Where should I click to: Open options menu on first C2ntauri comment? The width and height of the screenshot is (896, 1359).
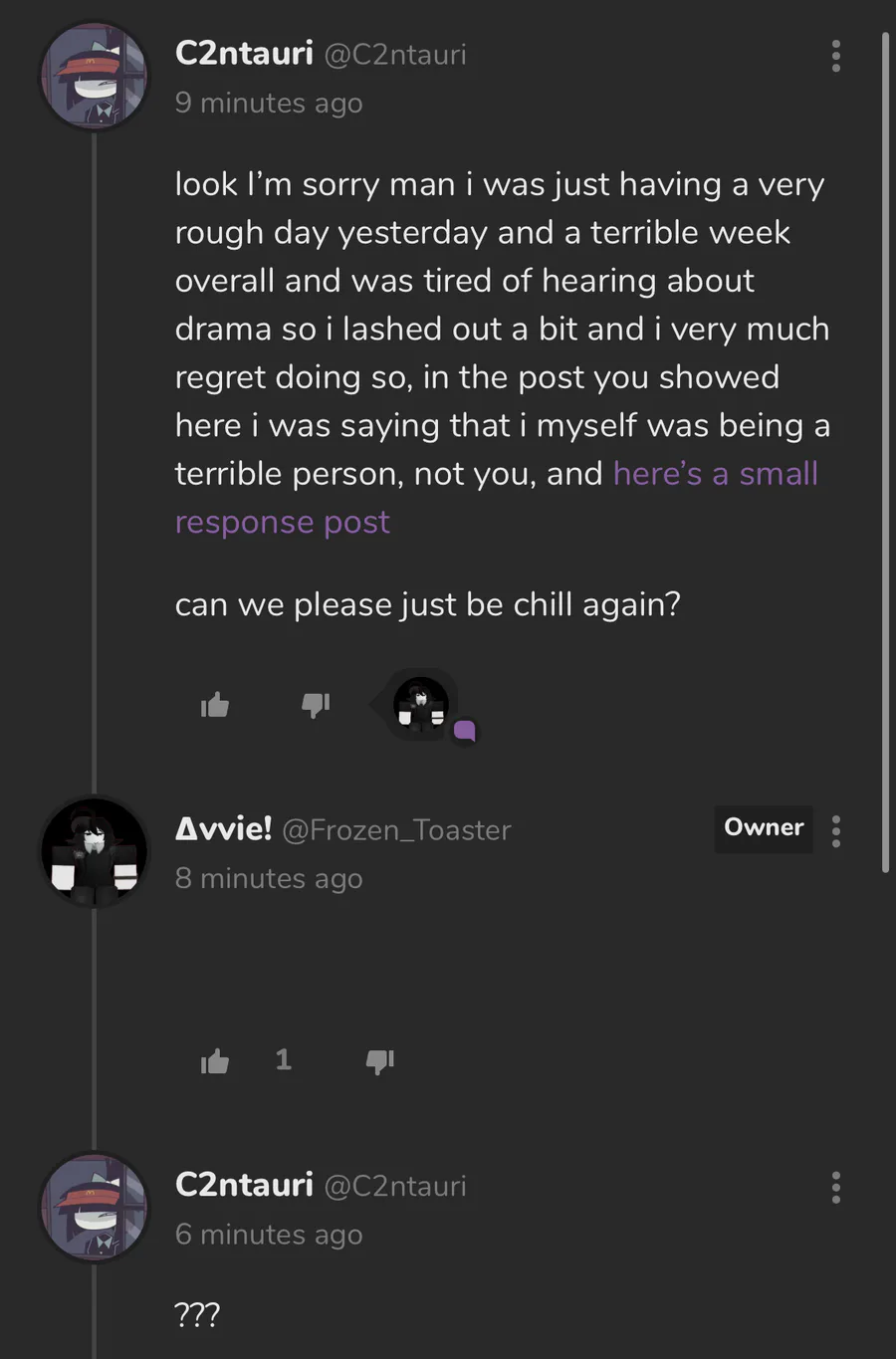coord(836,57)
